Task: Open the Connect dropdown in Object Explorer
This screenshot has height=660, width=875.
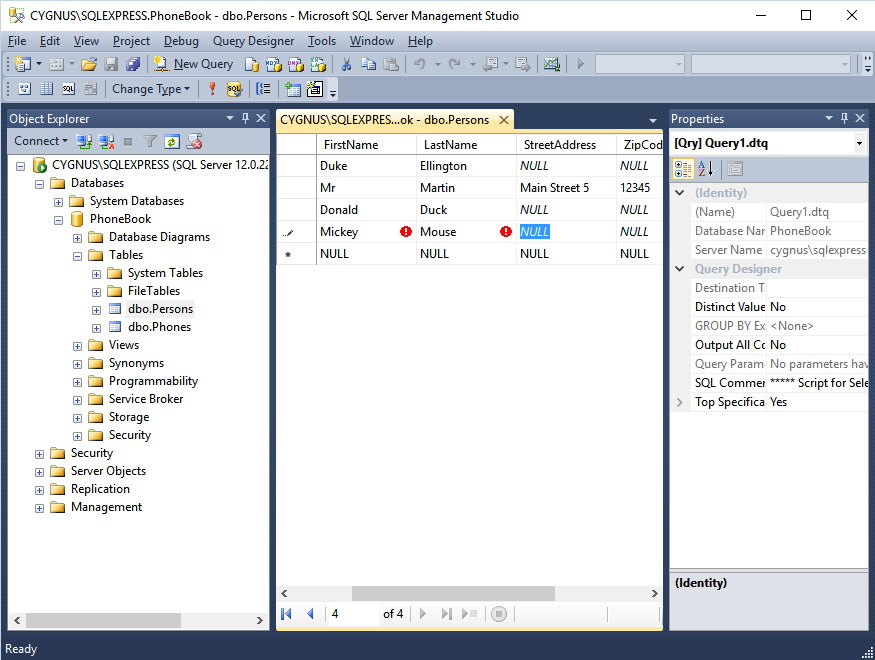Action: click(41, 141)
